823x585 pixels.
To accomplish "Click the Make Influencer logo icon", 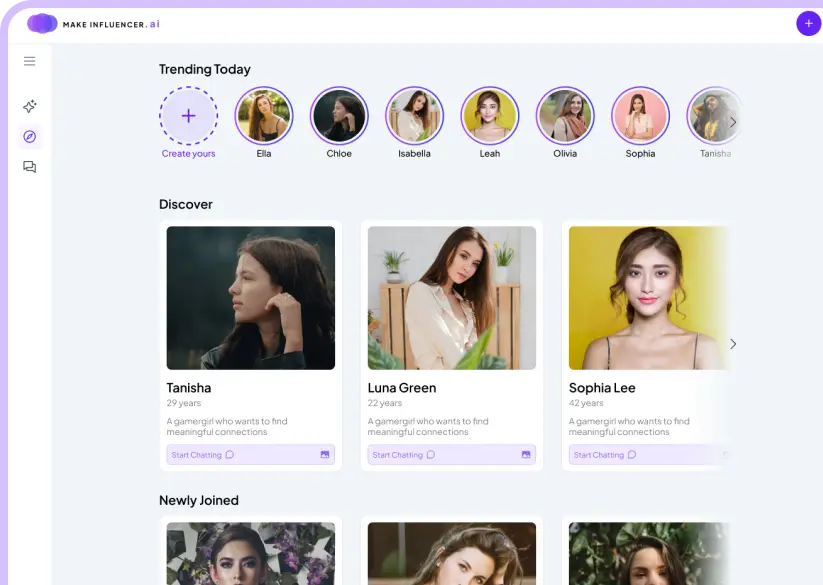I will point(41,22).
